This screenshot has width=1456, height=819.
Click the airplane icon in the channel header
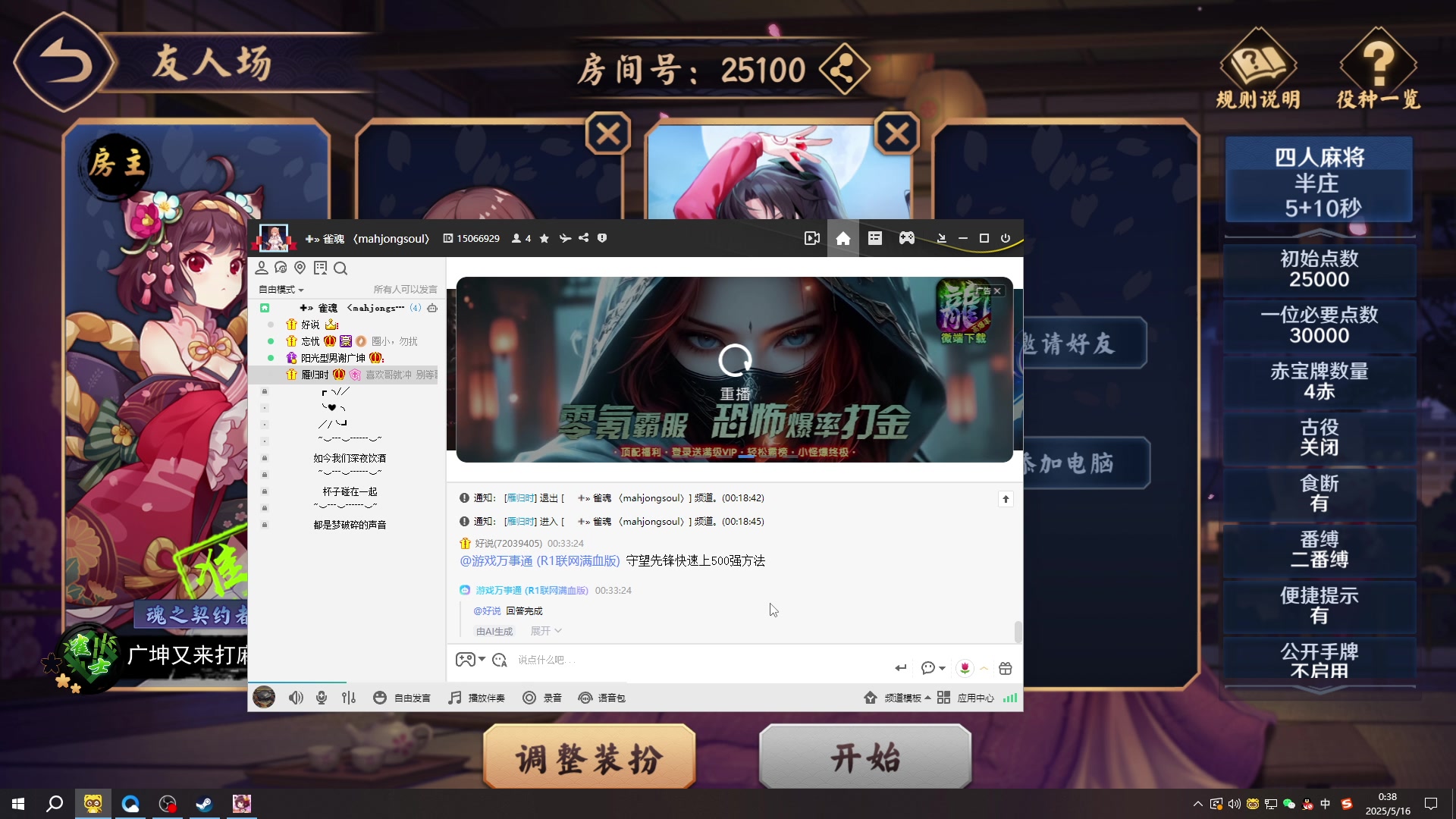pos(565,238)
